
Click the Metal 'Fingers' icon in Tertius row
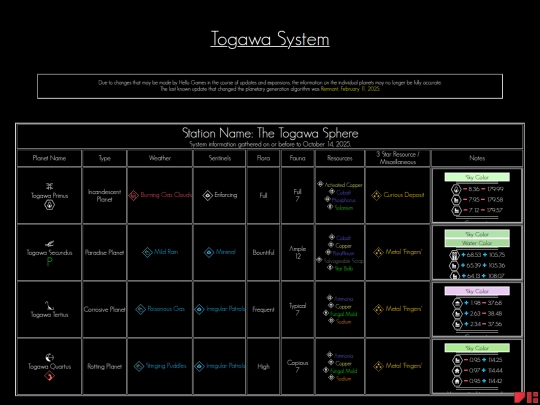click(x=378, y=309)
